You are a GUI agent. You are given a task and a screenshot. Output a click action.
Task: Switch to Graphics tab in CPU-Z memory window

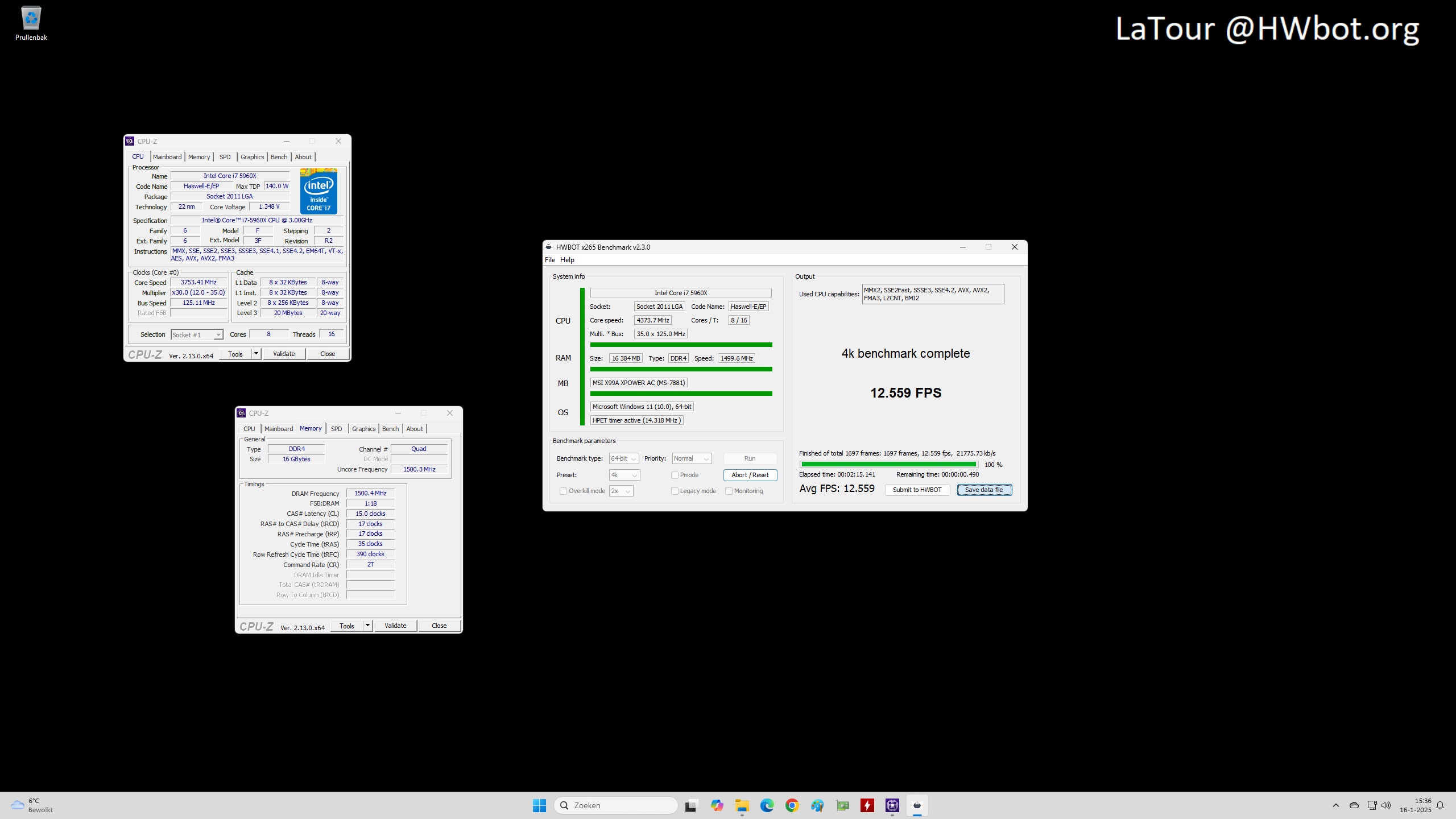coord(364,429)
